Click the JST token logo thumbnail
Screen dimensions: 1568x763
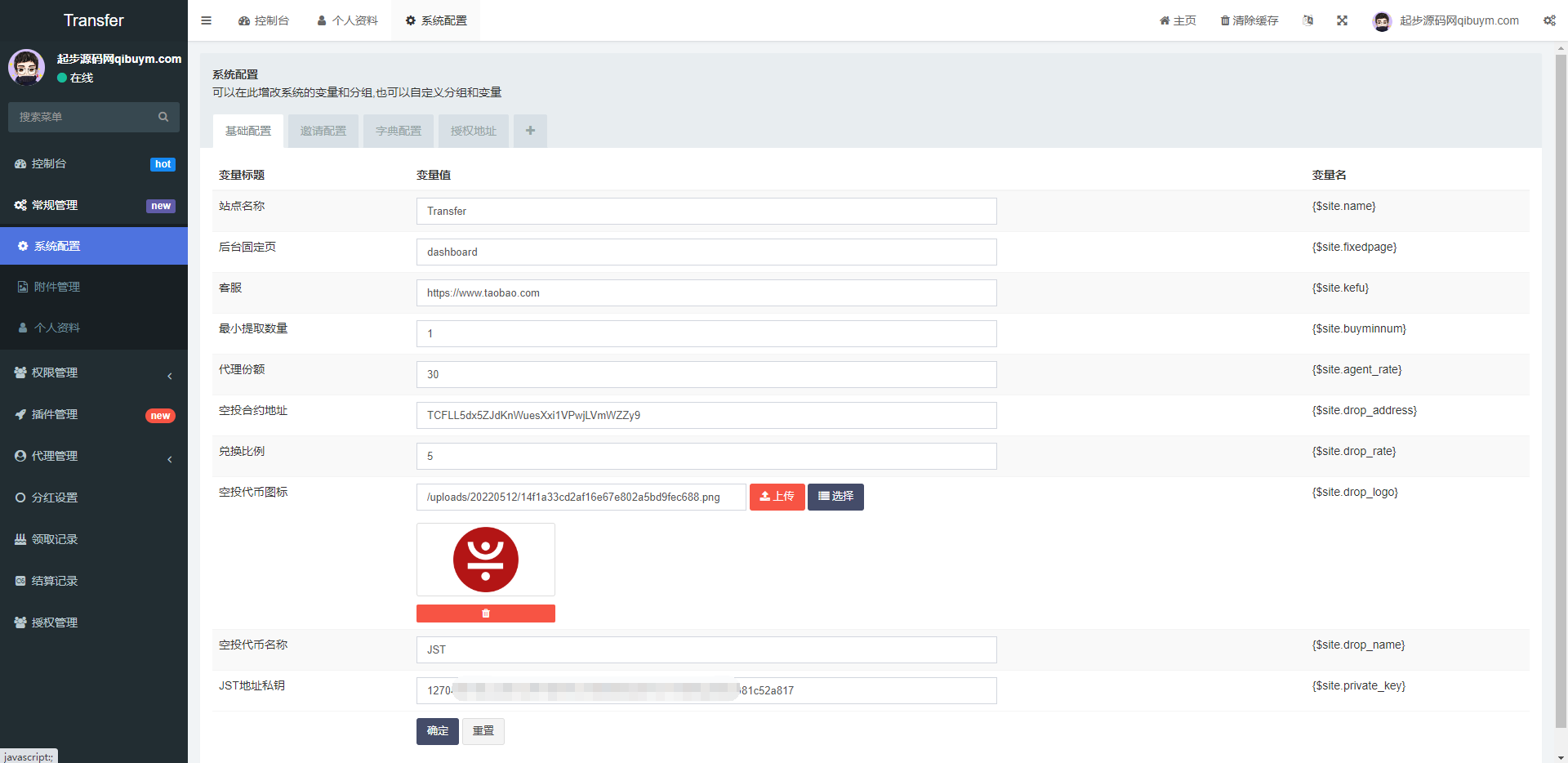point(486,560)
